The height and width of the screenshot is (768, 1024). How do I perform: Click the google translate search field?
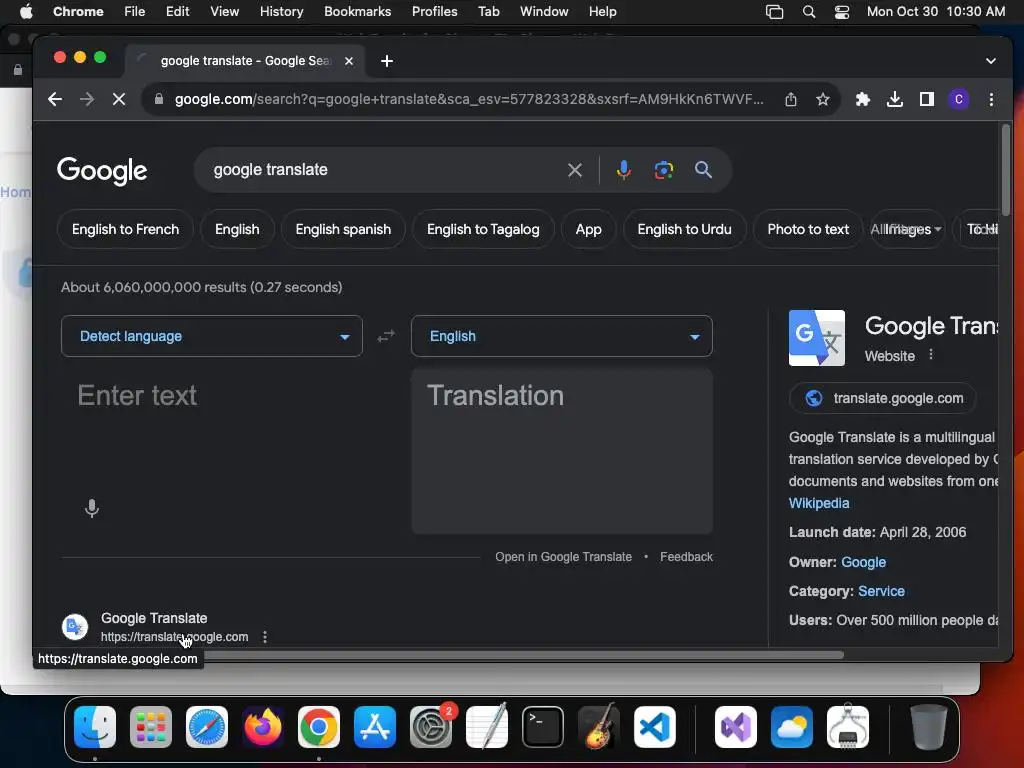click(385, 170)
